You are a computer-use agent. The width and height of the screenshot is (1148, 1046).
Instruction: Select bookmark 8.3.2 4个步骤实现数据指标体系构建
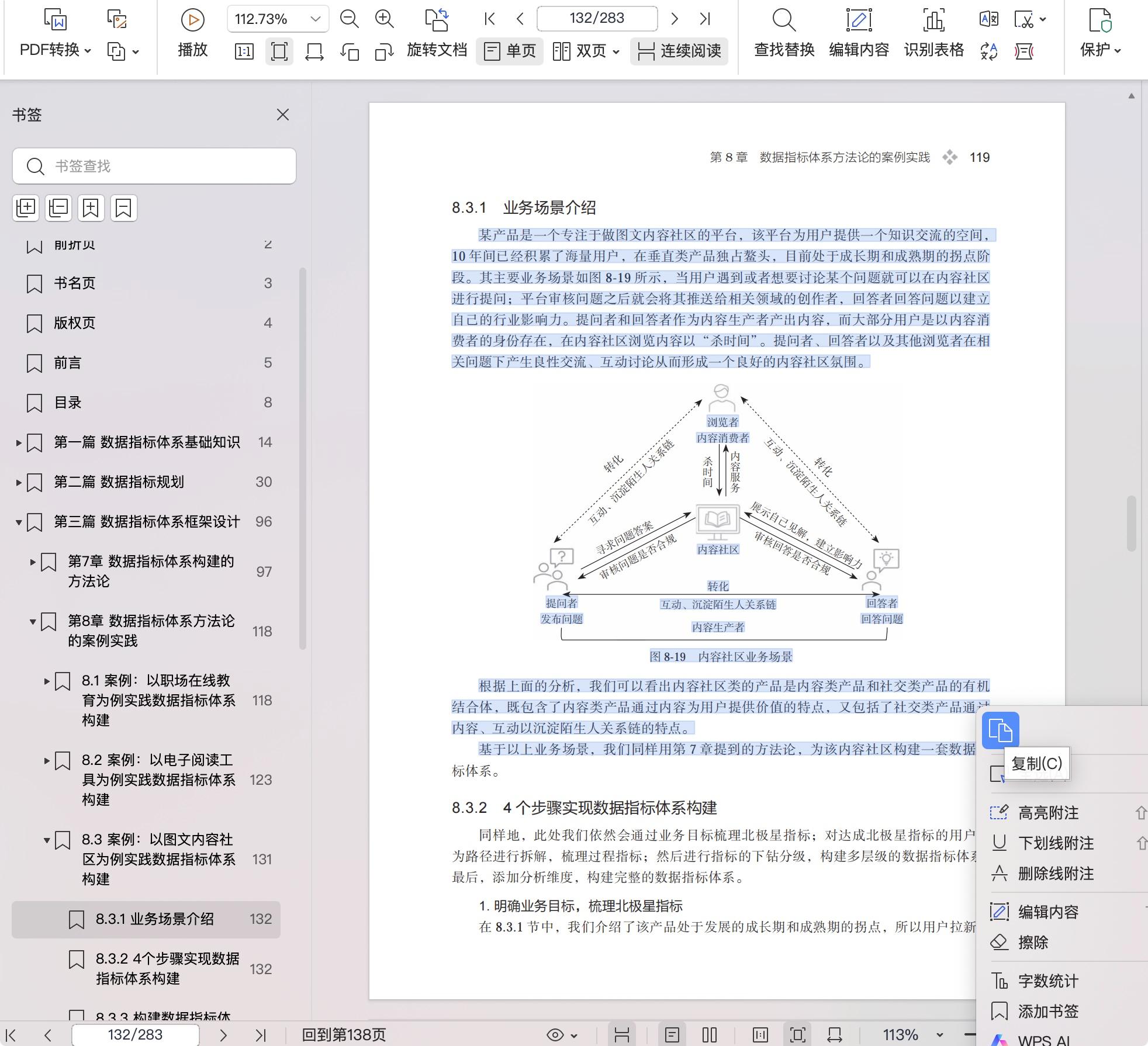146,969
